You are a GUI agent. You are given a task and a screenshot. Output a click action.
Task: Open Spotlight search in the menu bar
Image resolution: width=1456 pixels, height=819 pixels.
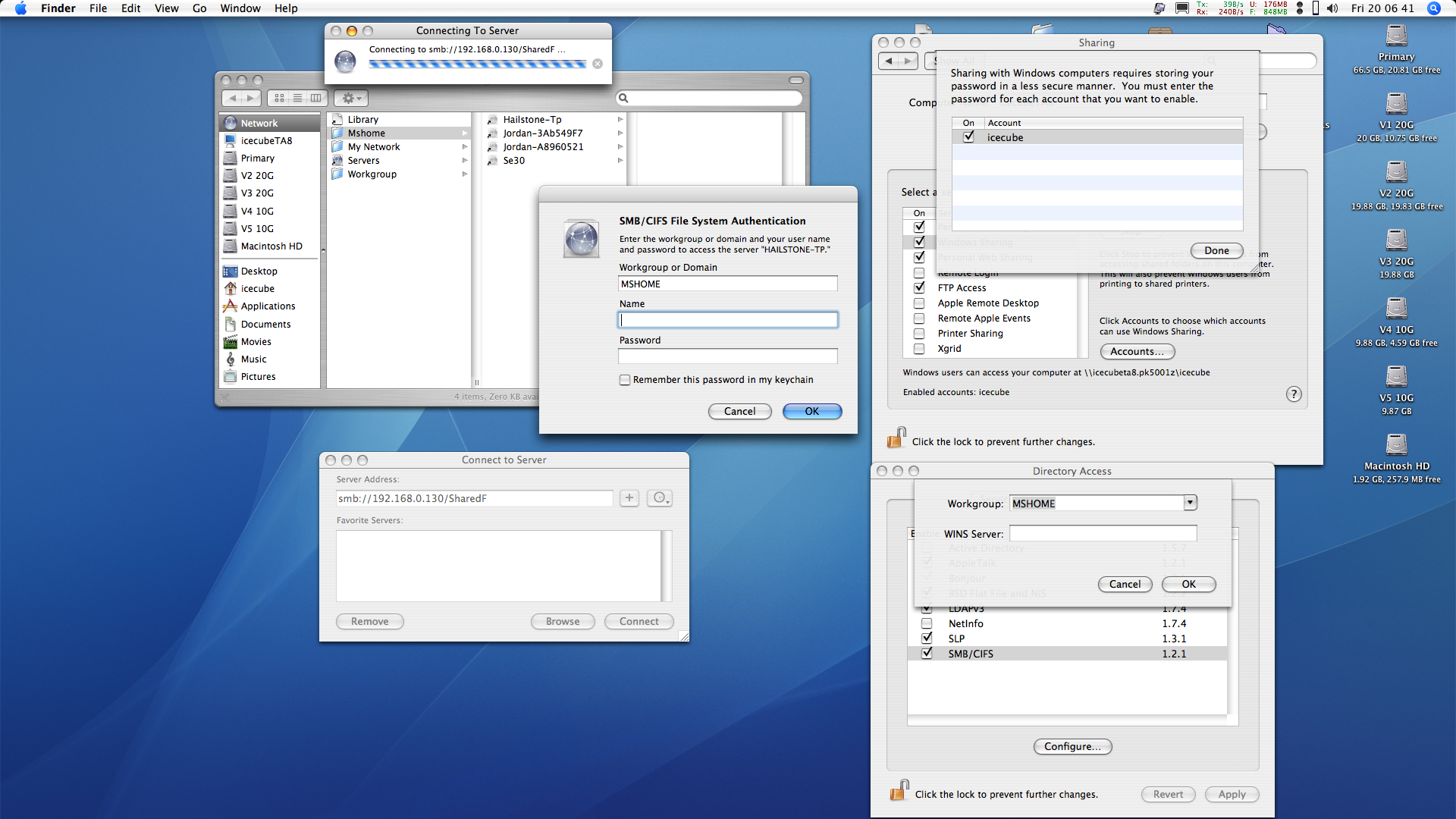coord(1433,8)
